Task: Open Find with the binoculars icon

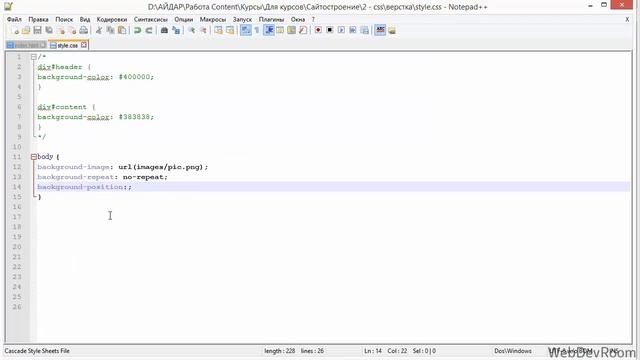Action: [164, 30]
